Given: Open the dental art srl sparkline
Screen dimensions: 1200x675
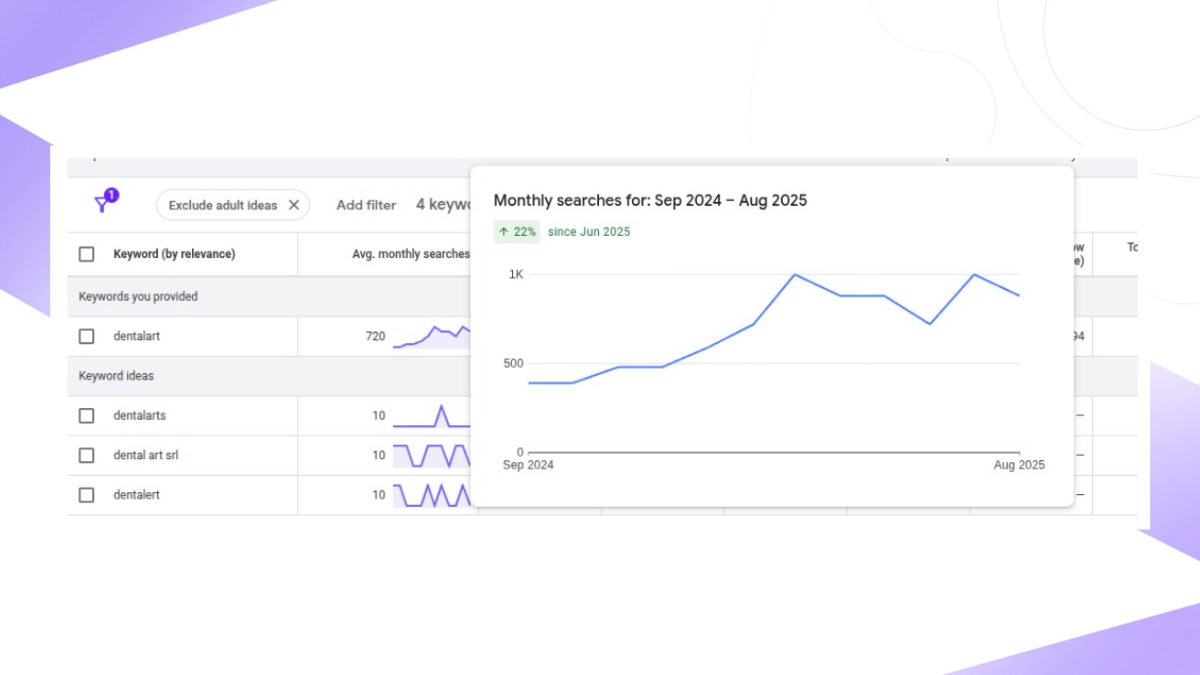Looking at the screenshot, I should [432, 455].
